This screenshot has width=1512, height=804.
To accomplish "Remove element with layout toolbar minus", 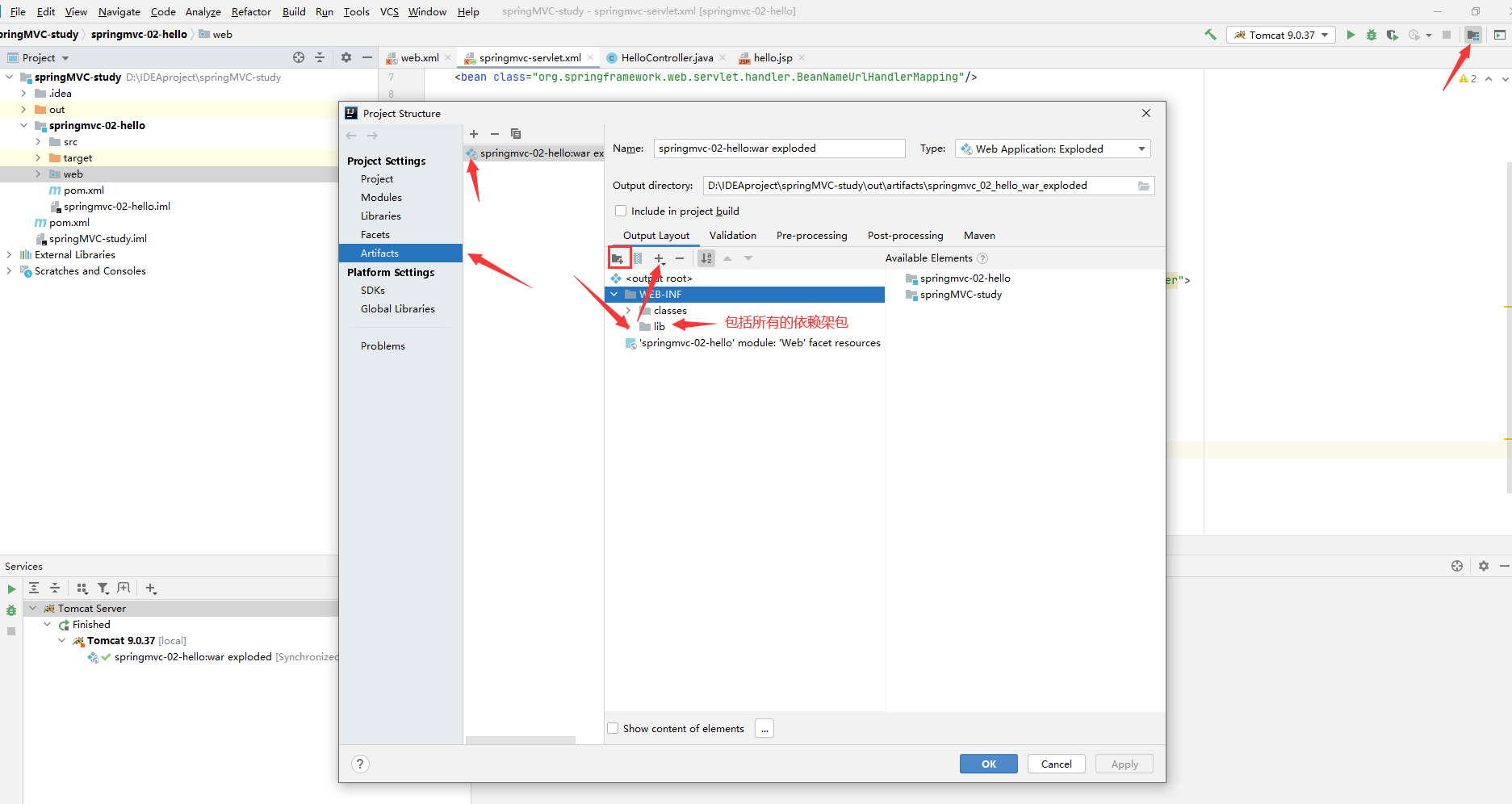I will coord(680,258).
